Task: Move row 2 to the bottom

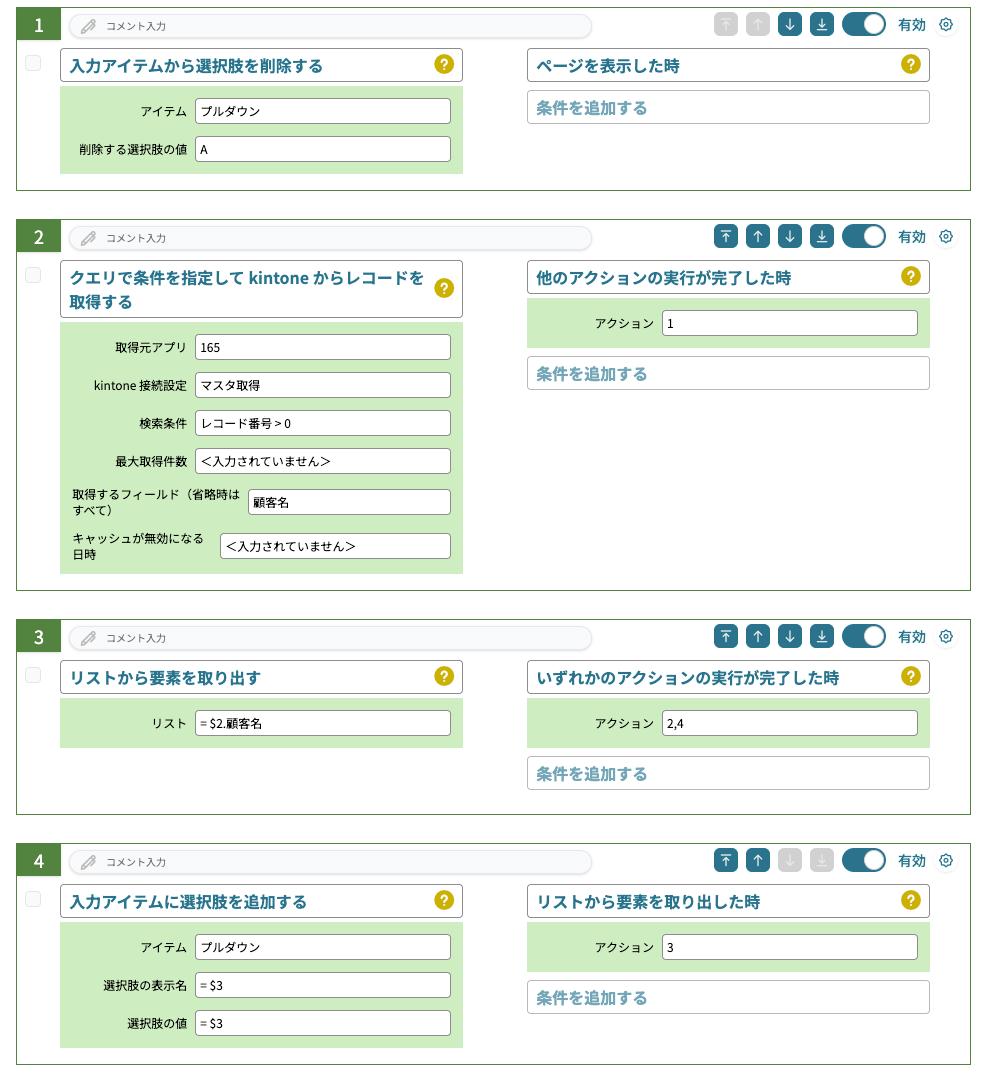Action: pos(822,237)
